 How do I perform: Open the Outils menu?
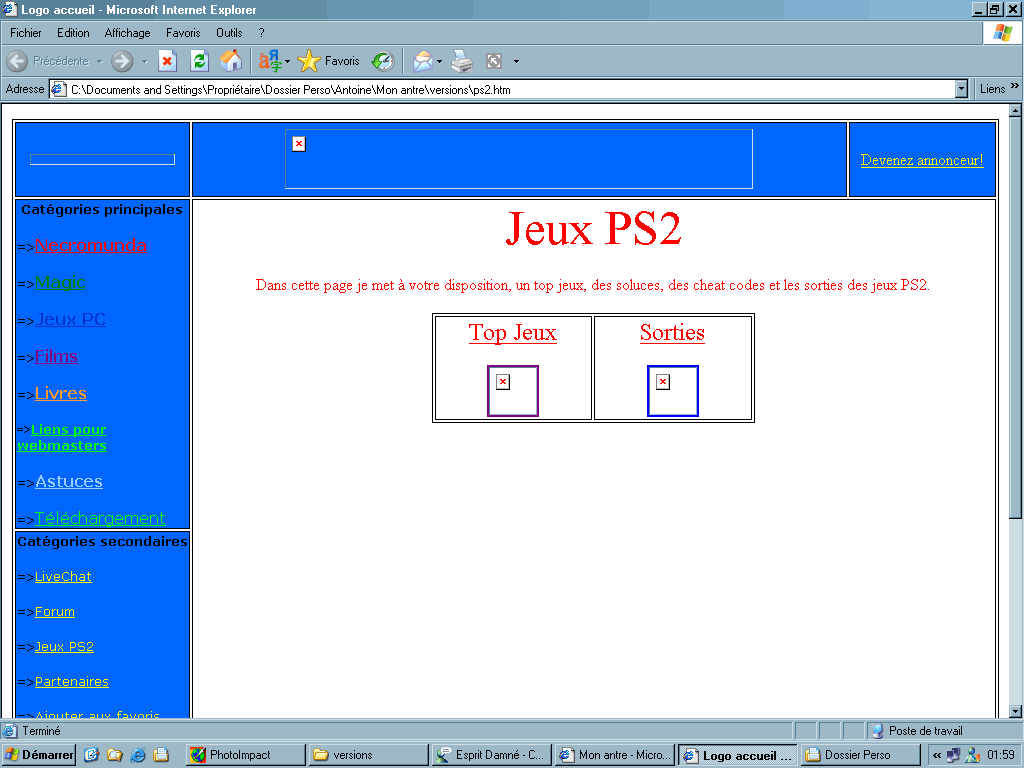point(229,33)
